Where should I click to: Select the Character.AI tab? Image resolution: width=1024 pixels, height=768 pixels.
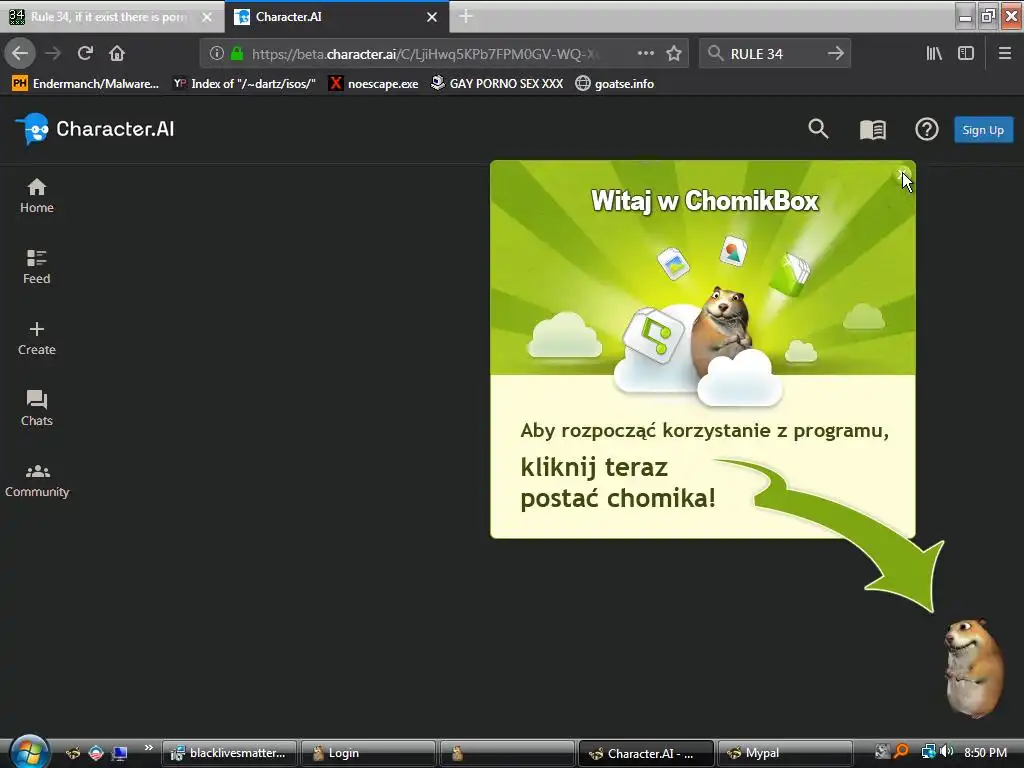coord(336,17)
